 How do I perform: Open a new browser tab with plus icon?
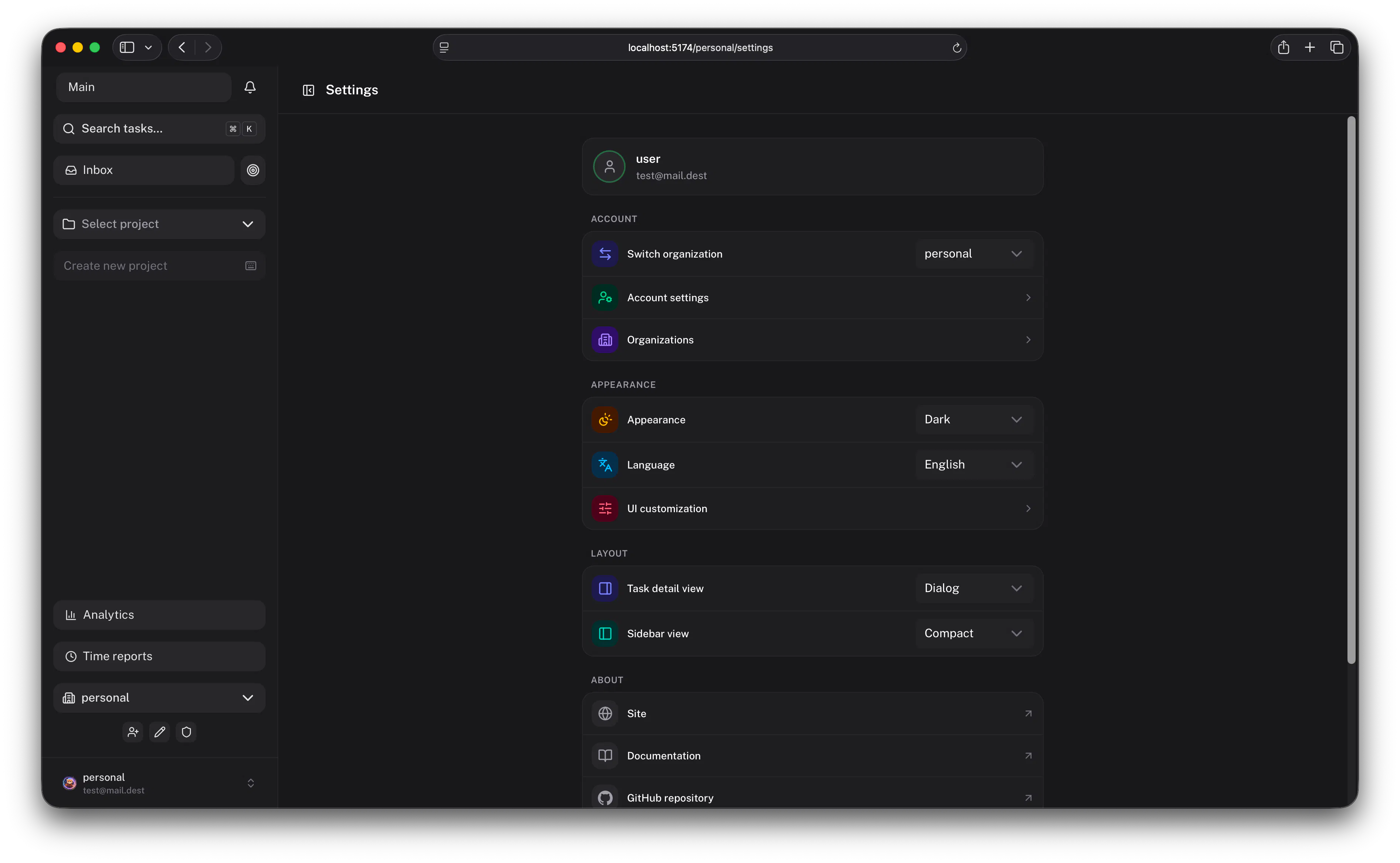1310,47
